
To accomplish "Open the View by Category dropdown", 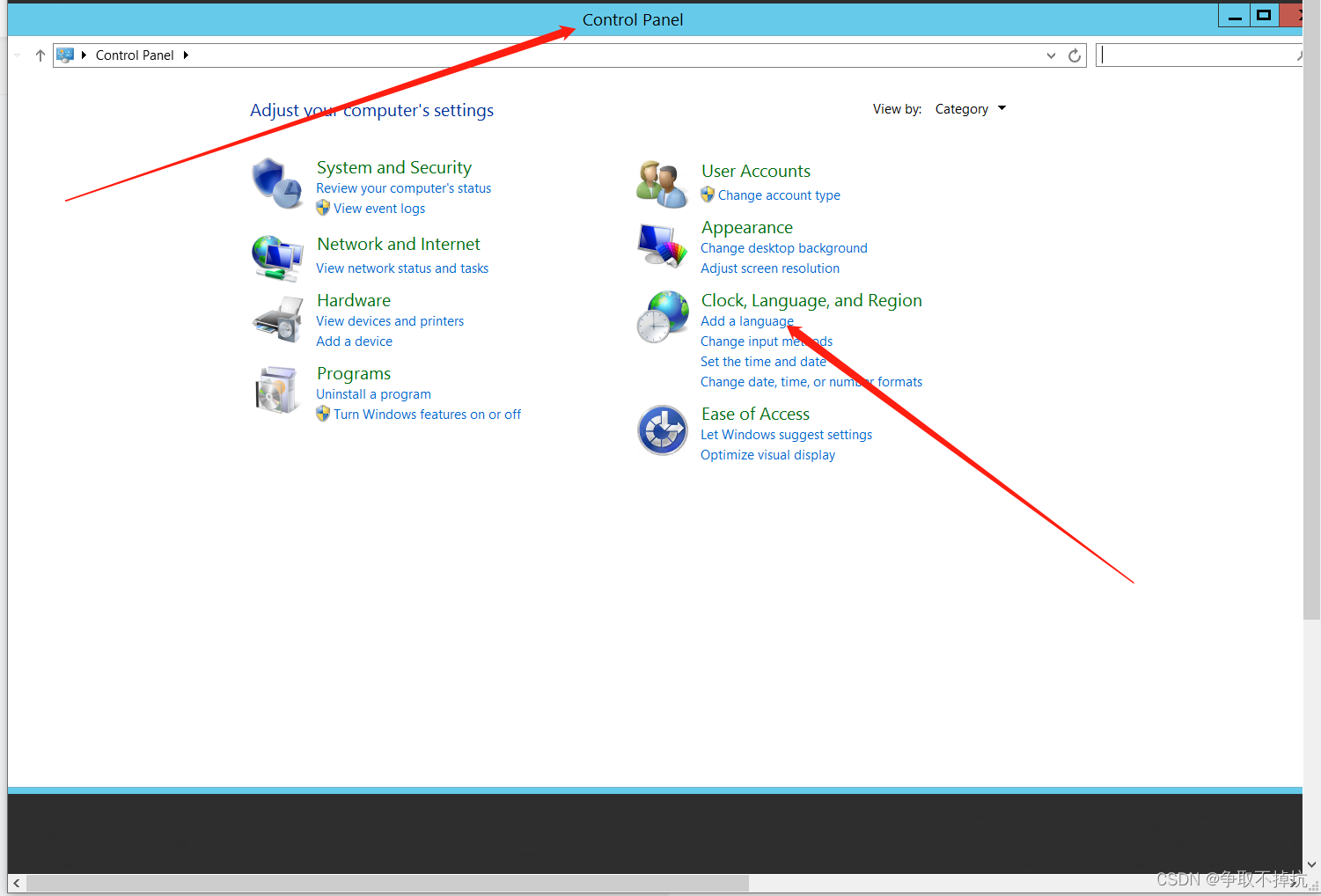I will click(970, 109).
